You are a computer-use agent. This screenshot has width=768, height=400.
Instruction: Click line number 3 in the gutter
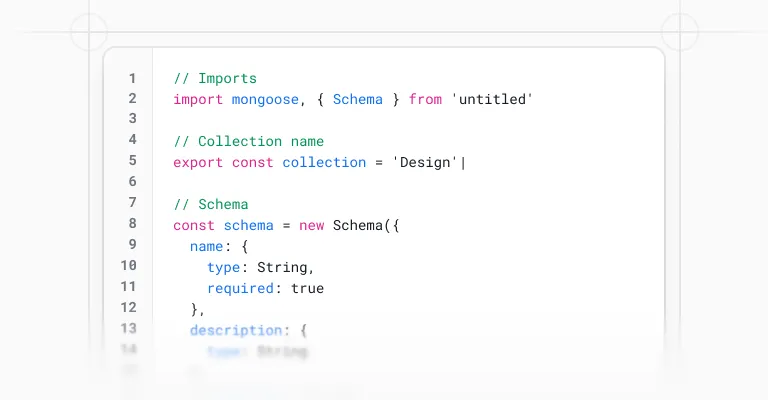[132, 118]
